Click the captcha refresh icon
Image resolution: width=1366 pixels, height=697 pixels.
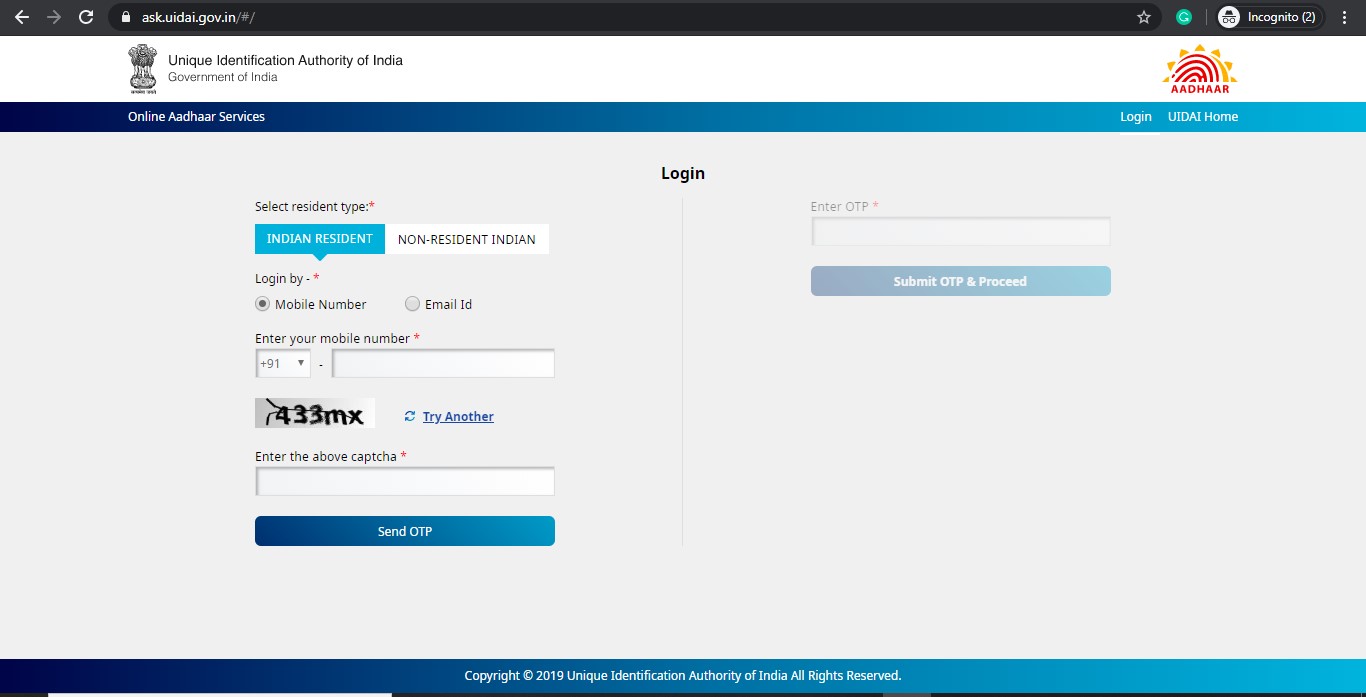(410, 416)
